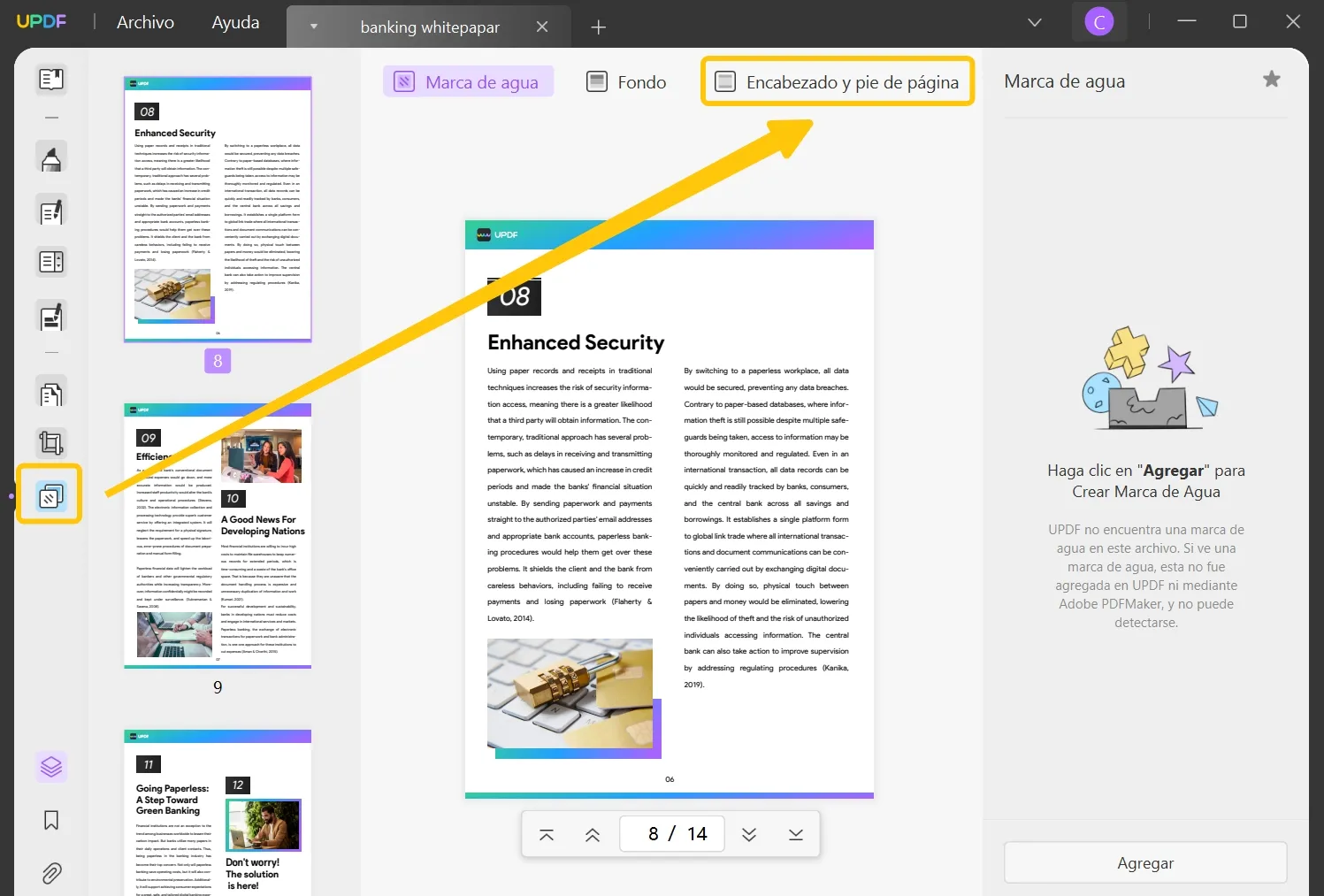This screenshot has height=896, width=1324.
Task: Click the Enhanced Security heading in document
Action: click(x=576, y=342)
